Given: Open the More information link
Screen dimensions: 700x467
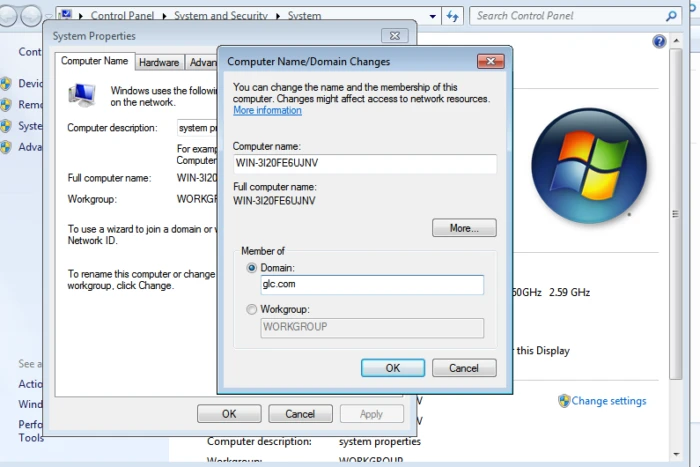Looking at the screenshot, I should (x=267, y=110).
